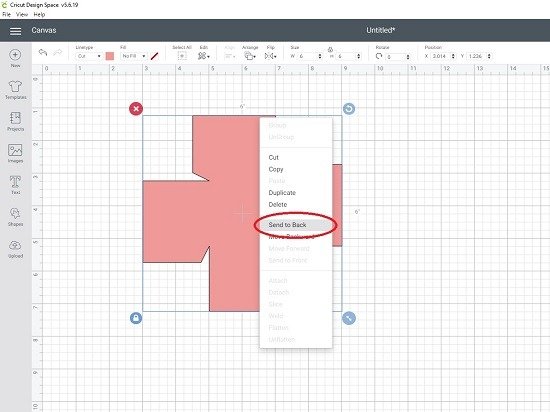Toggle the blue lock handle on shape

tap(136, 318)
